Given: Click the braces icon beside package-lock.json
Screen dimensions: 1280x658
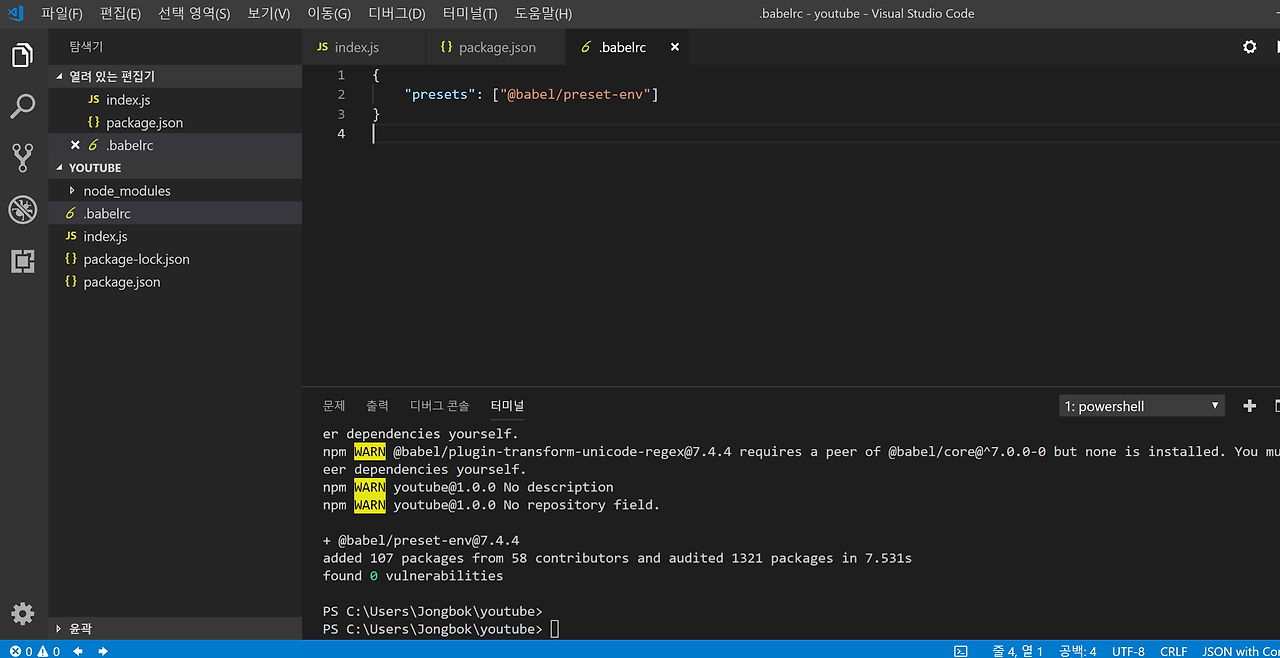Looking at the screenshot, I should 70,259.
